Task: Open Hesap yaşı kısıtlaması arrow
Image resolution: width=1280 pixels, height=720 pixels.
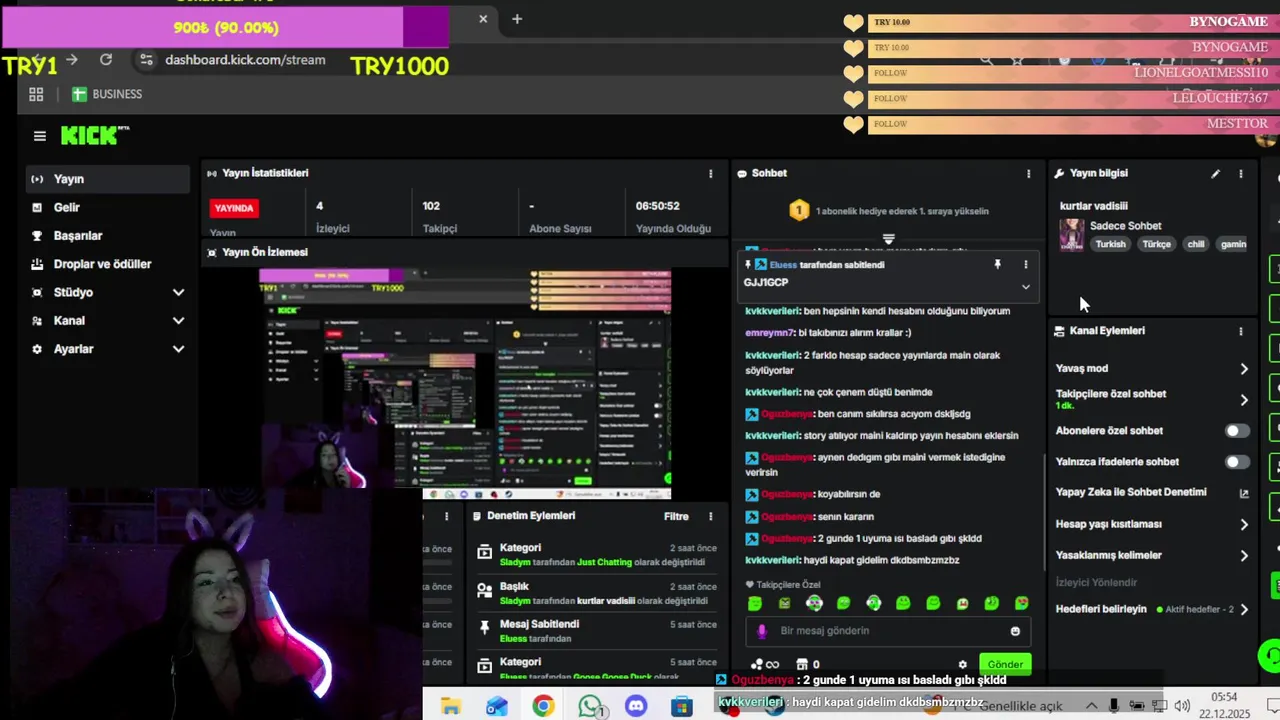Action: point(1244,524)
